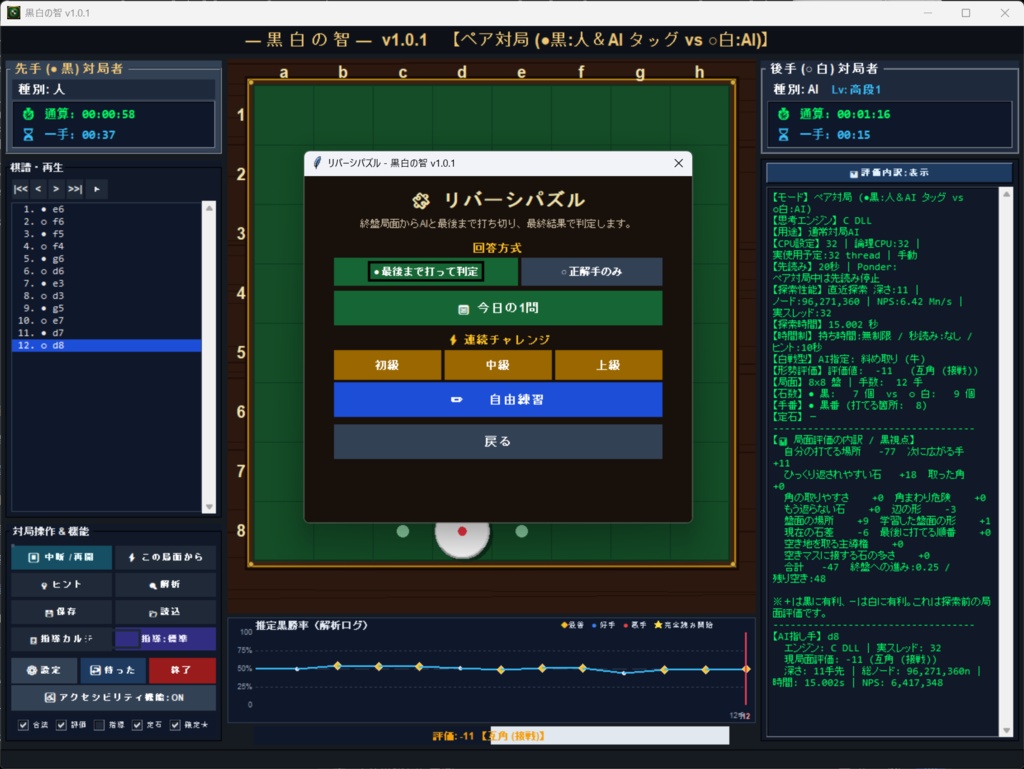This screenshot has width=1024, height=769.
Task: Select move 1. e6 in kifu list
Action: tap(106, 210)
